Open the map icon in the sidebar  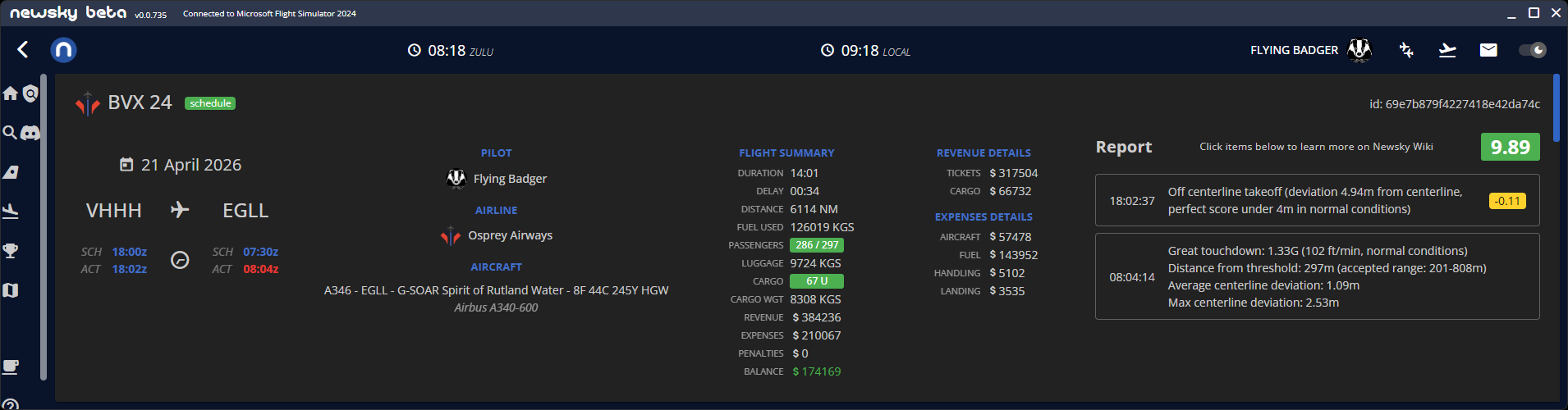[11, 290]
